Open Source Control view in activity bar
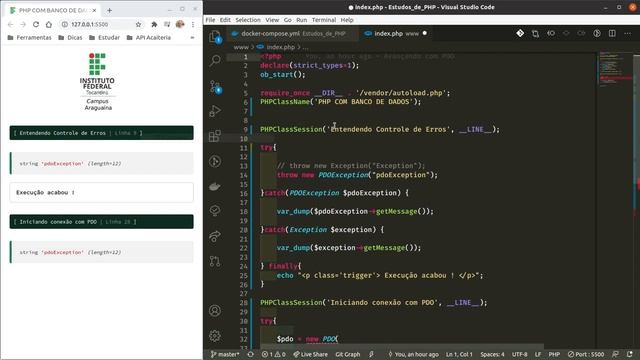The height and width of the screenshot is (360, 640). 215,87
